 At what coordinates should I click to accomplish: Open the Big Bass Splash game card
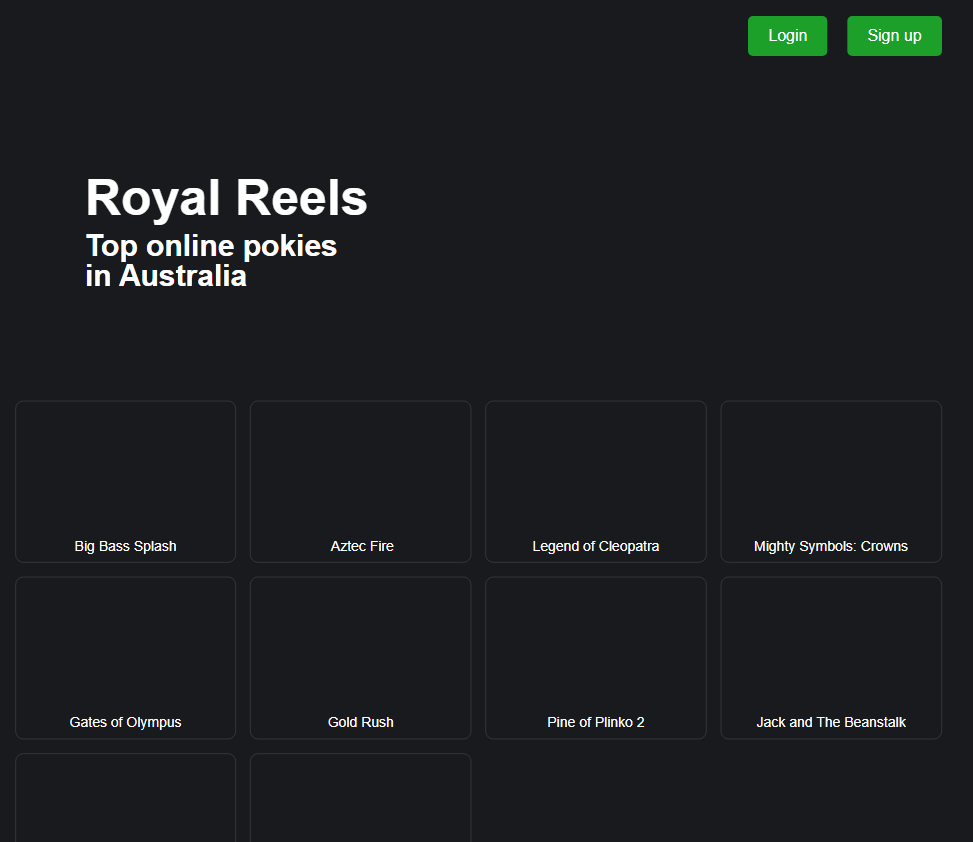click(125, 481)
